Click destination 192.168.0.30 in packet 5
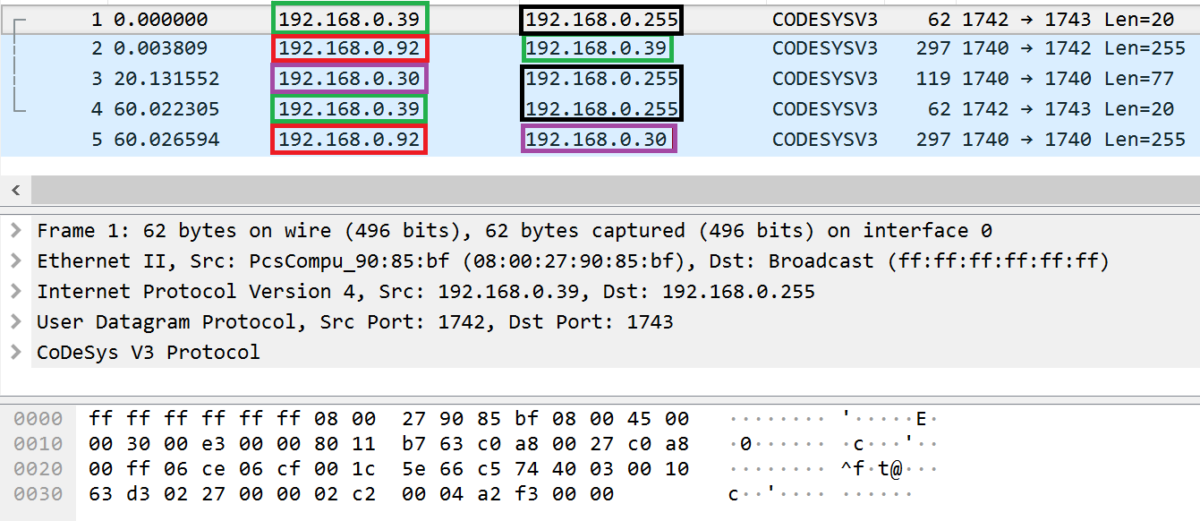The image size is (1200, 521). click(598, 139)
